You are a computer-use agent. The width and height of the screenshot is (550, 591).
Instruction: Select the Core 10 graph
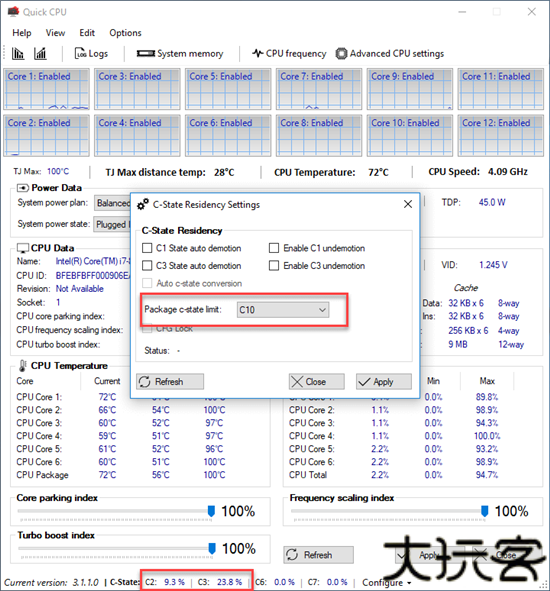[x=410, y=135]
